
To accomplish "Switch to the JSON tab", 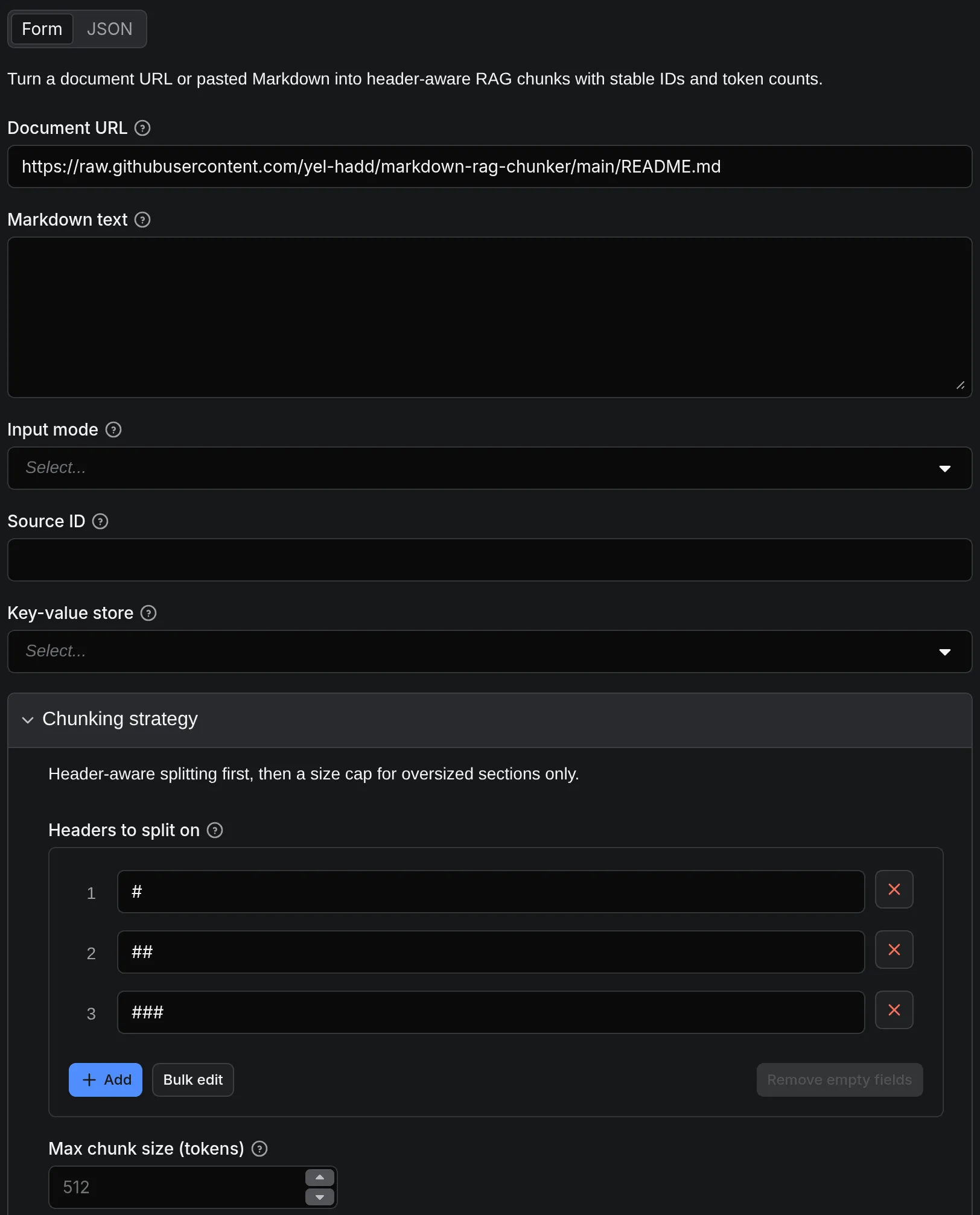I will click(109, 29).
